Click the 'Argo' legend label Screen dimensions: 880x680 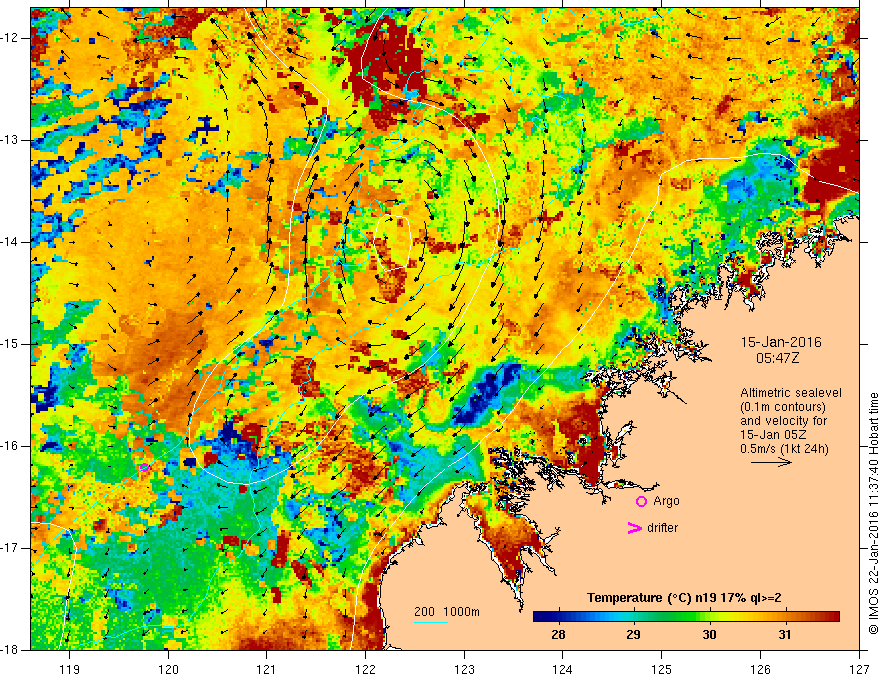coord(666,501)
